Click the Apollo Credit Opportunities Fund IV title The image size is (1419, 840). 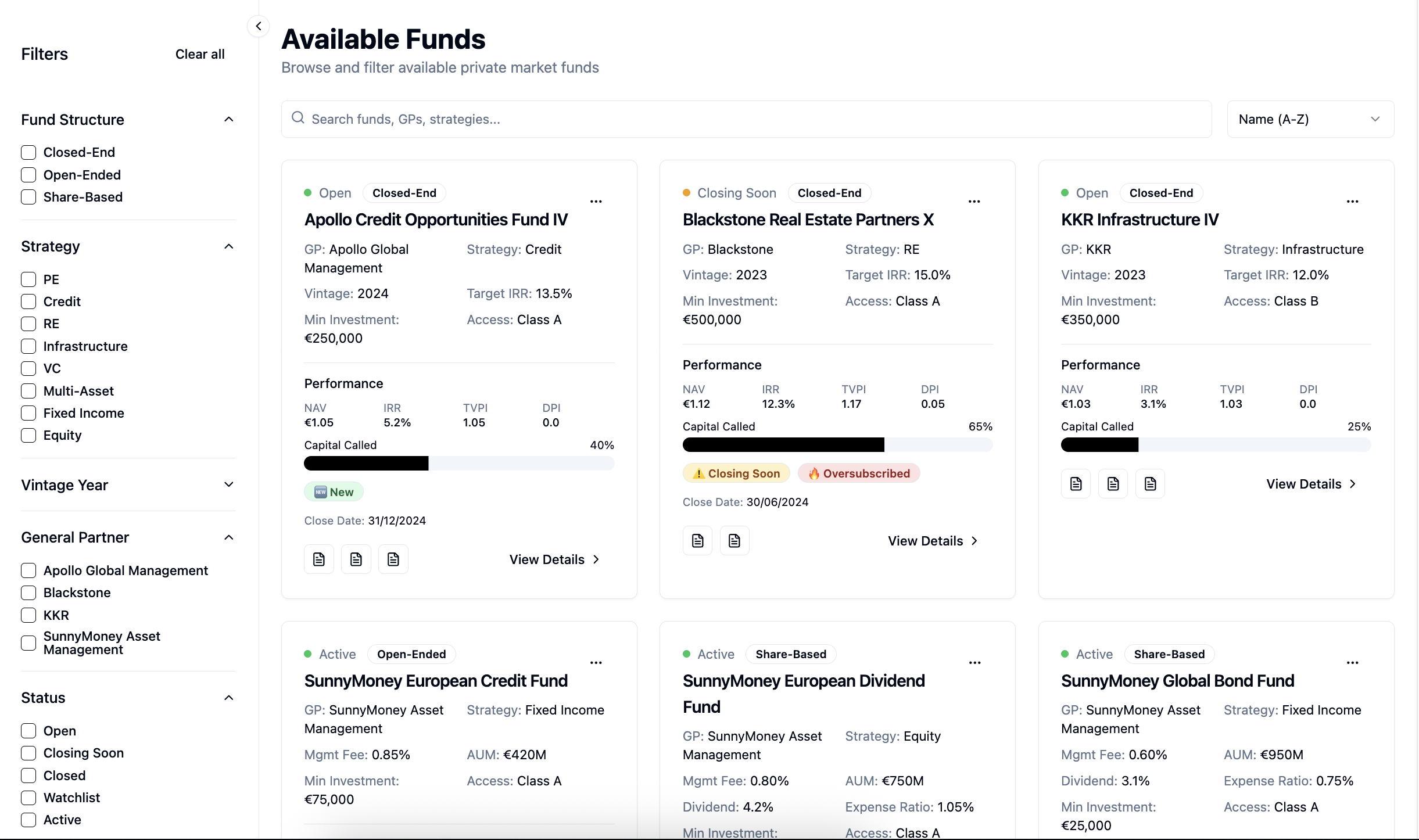point(436,220)
